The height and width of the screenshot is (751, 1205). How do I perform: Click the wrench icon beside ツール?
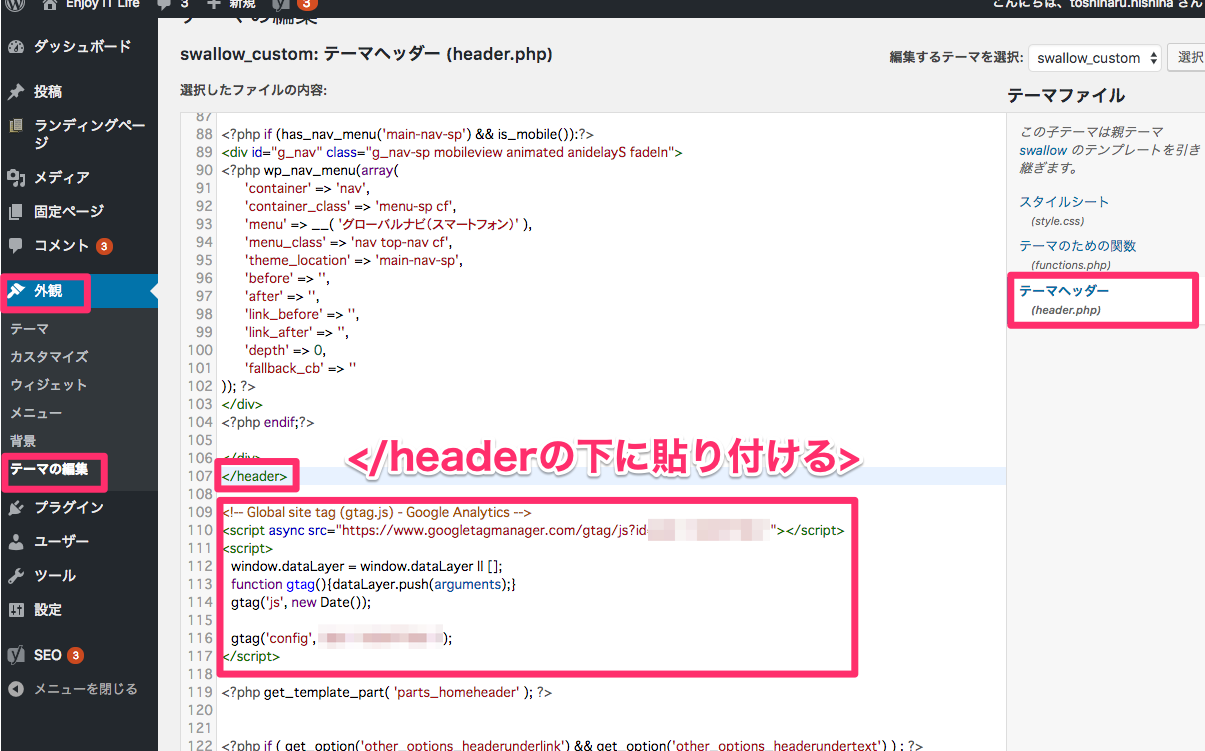[x=16, y=576]
